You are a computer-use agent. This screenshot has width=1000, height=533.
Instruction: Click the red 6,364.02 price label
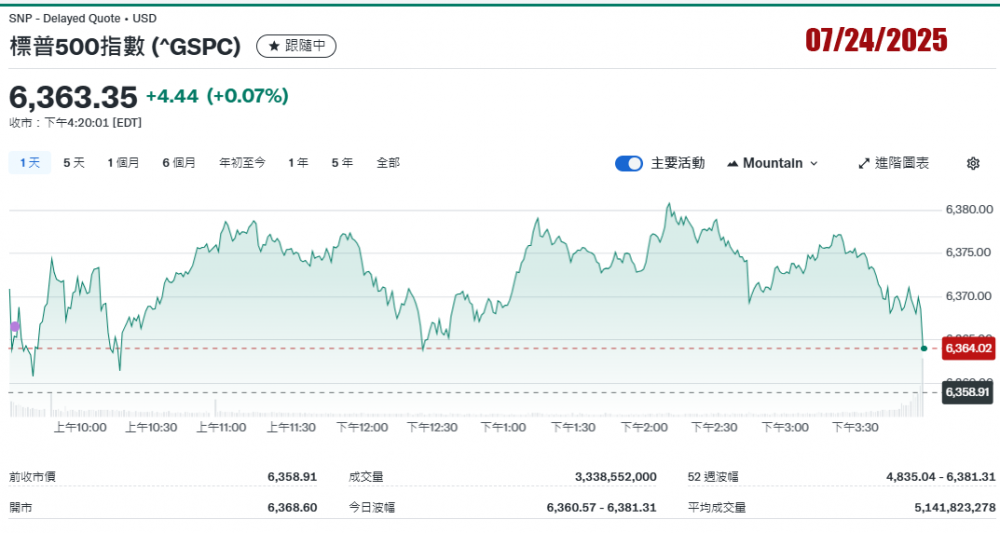point(969,348)
